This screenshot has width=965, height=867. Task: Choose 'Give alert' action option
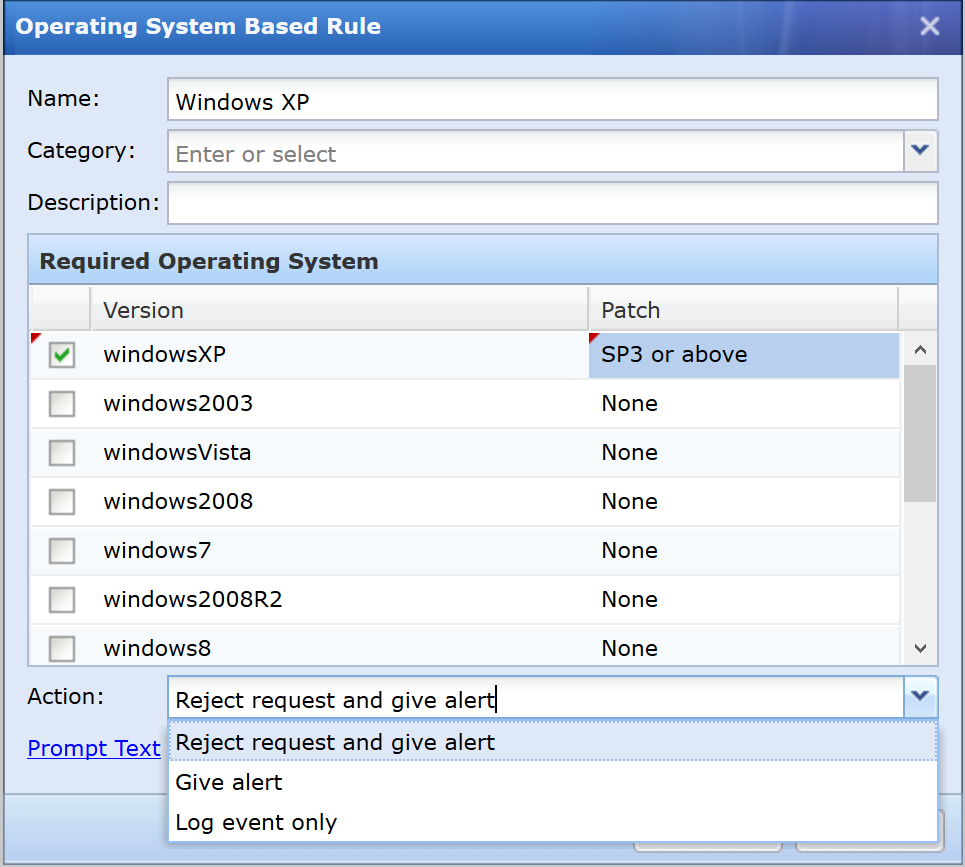pos(553,783)
